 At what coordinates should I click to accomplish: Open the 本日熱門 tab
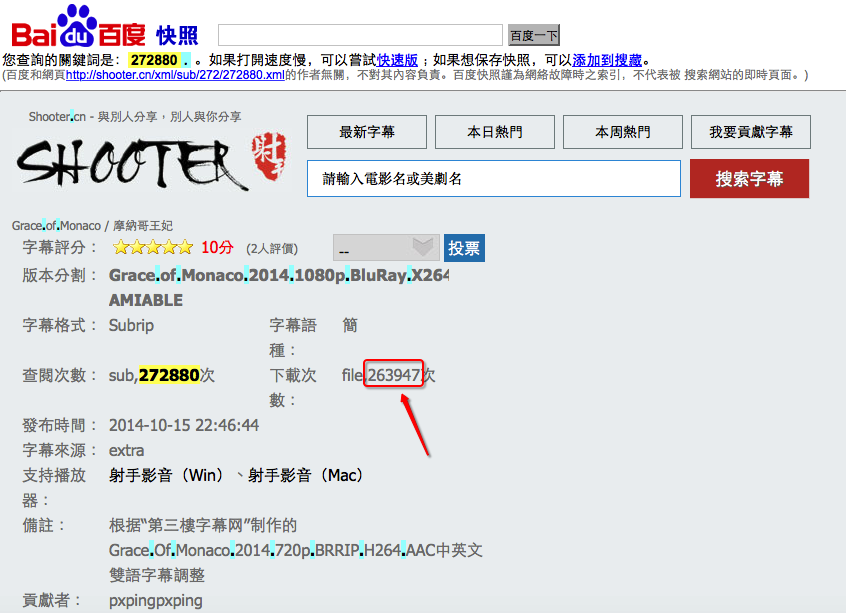(495, 132)
